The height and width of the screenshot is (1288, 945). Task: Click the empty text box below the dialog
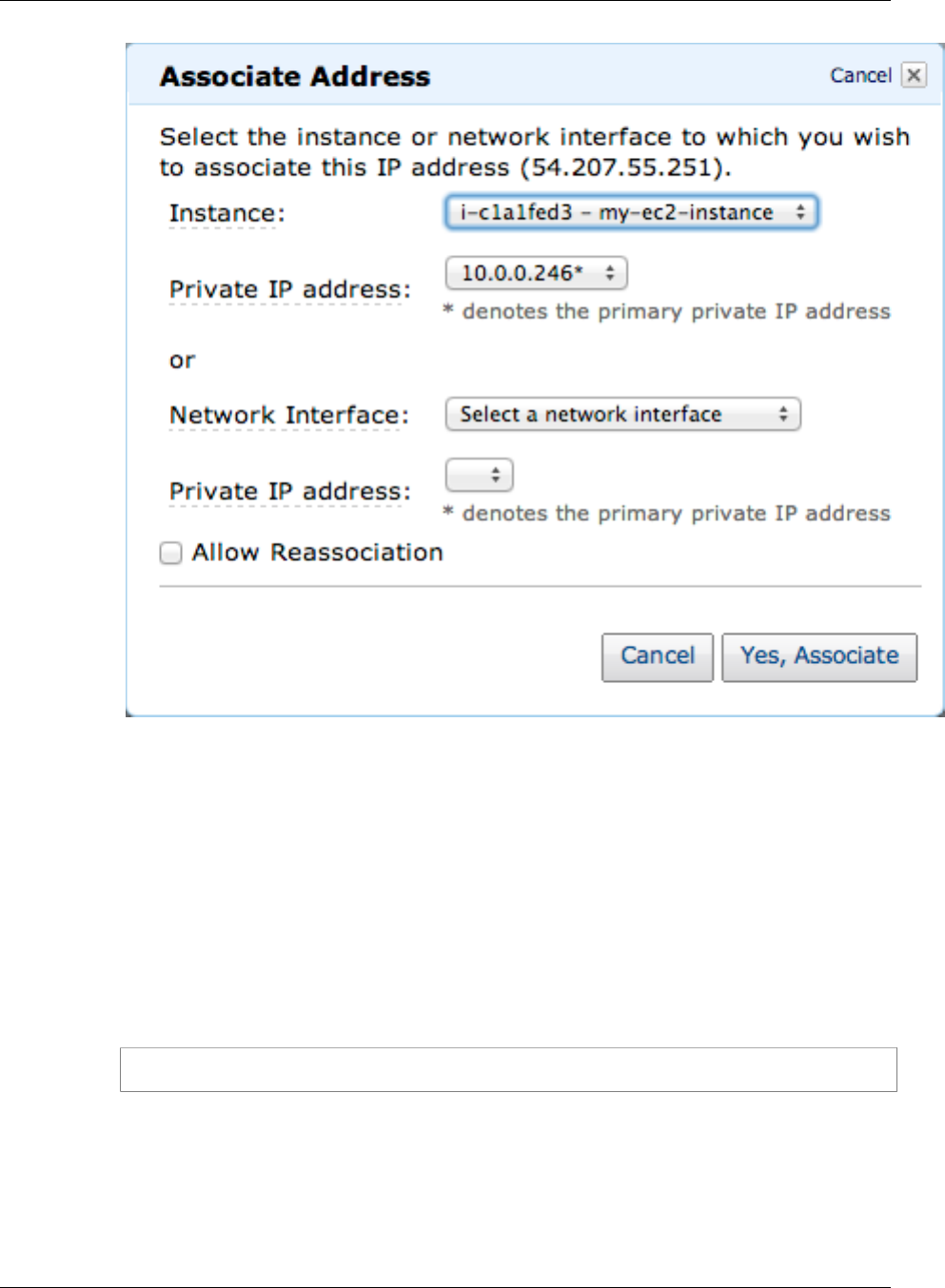click(x=508, y=1069)
